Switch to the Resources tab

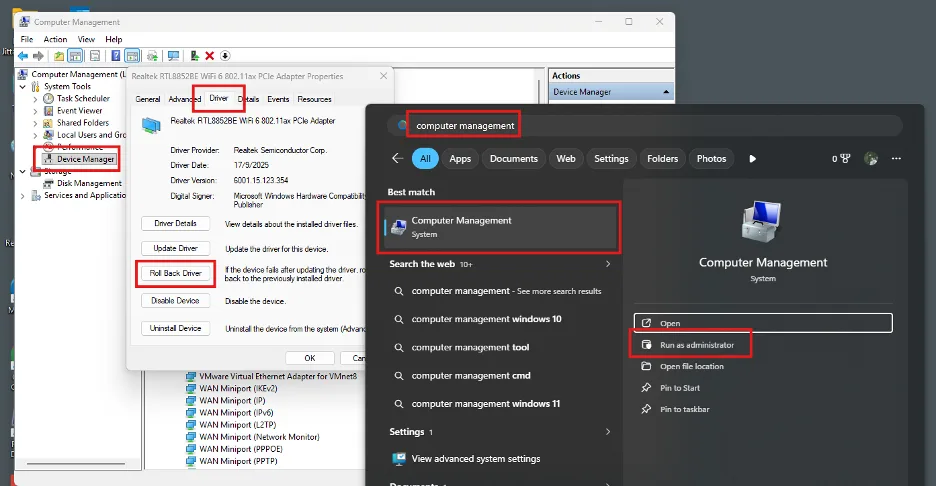pyautogui.click(x=315, y=99)
